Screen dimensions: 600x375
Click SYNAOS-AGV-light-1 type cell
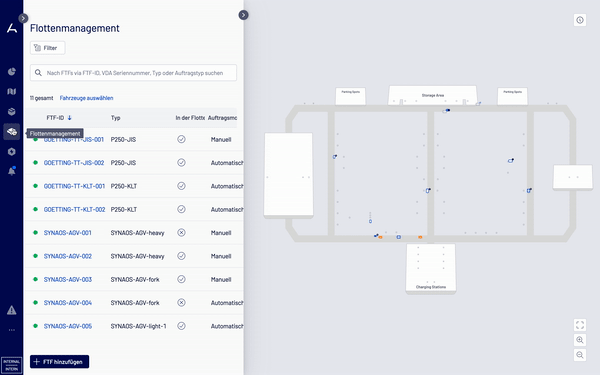coord(139,326)
